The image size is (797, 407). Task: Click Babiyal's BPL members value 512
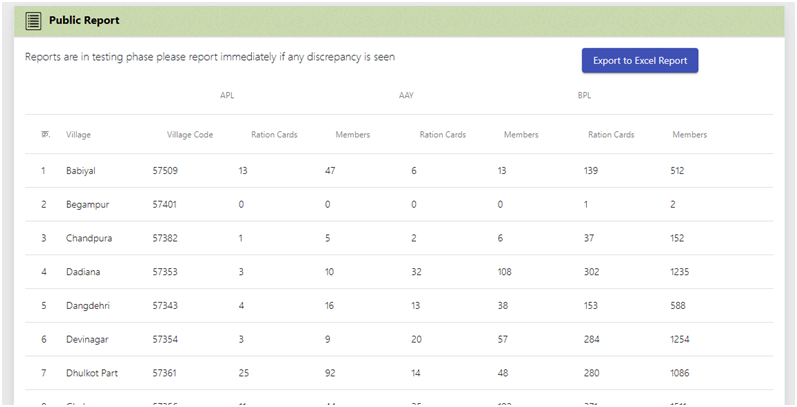coord(677,171)
